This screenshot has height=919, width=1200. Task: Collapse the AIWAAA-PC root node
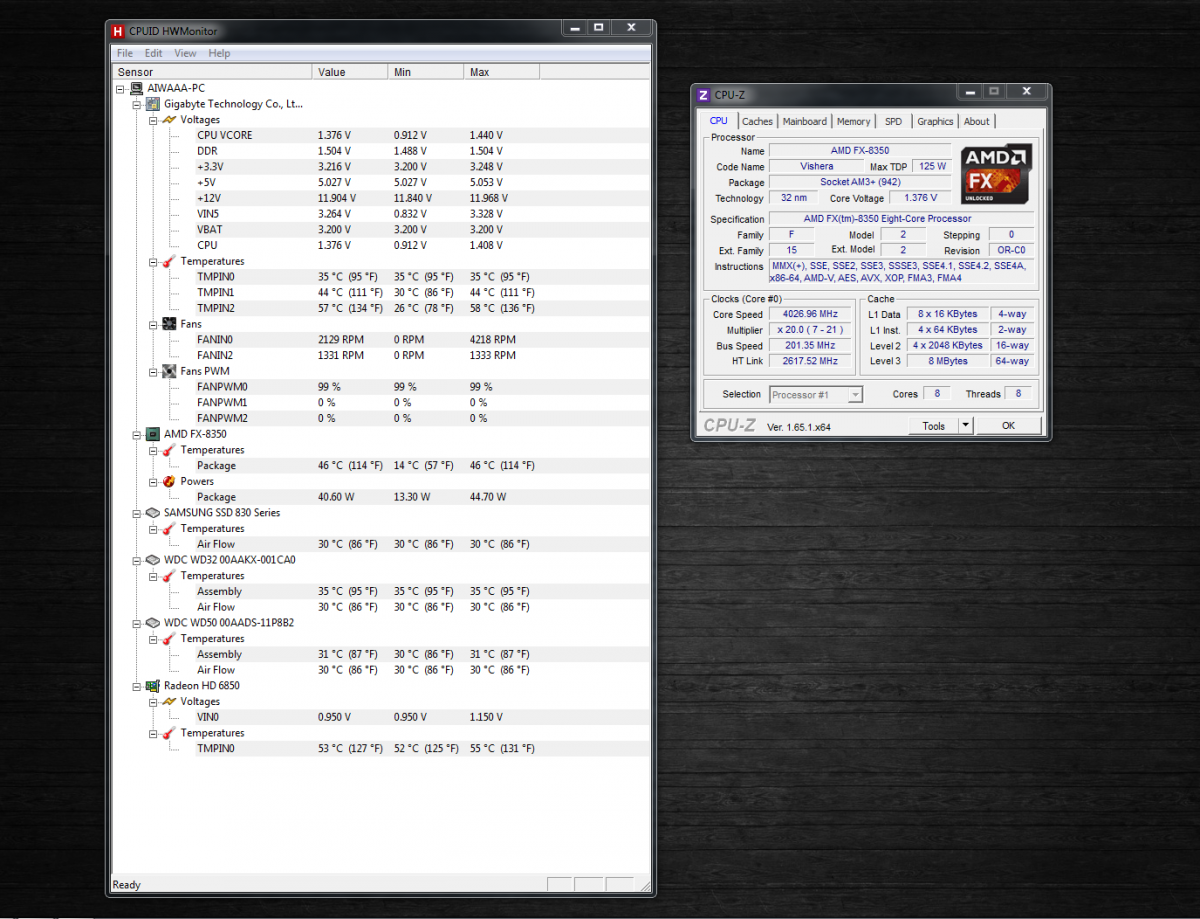point(122,88)
